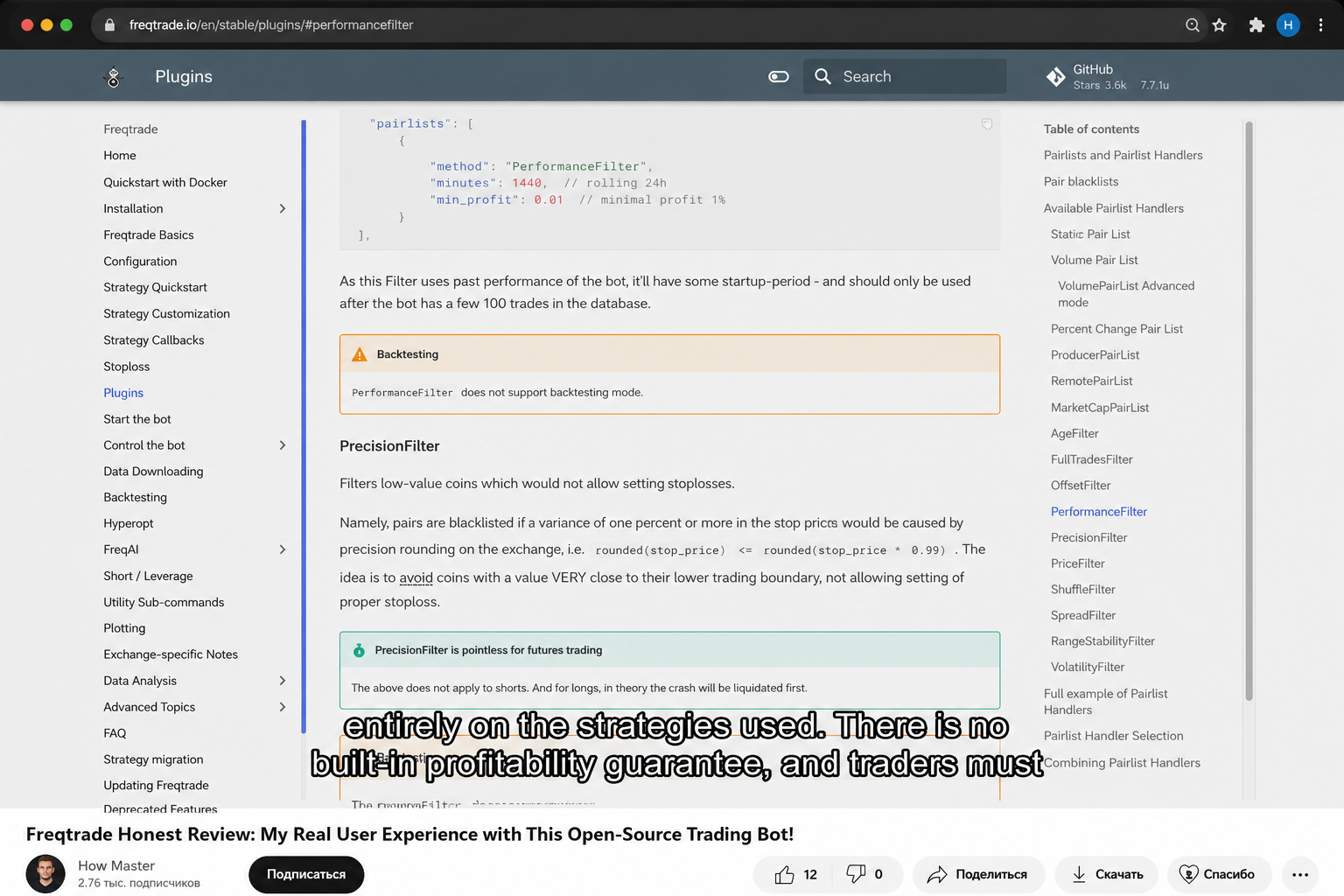Expand the FreqAI sidebar section

(x=282, y=549)
